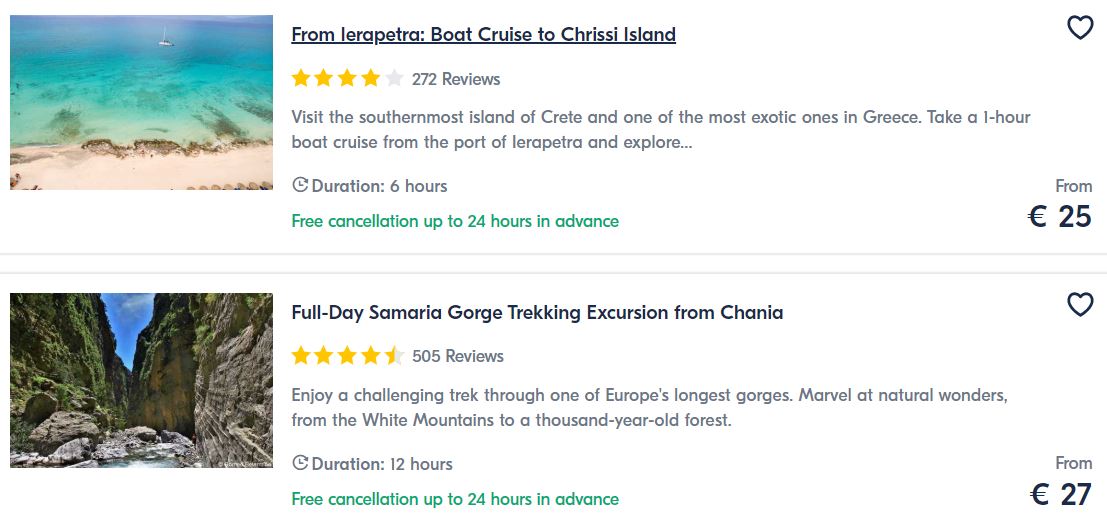Click the Chrissi Island cruise description text
Image resolution: width=1107 pixels, height=522 pixels.
click(660, 130)
